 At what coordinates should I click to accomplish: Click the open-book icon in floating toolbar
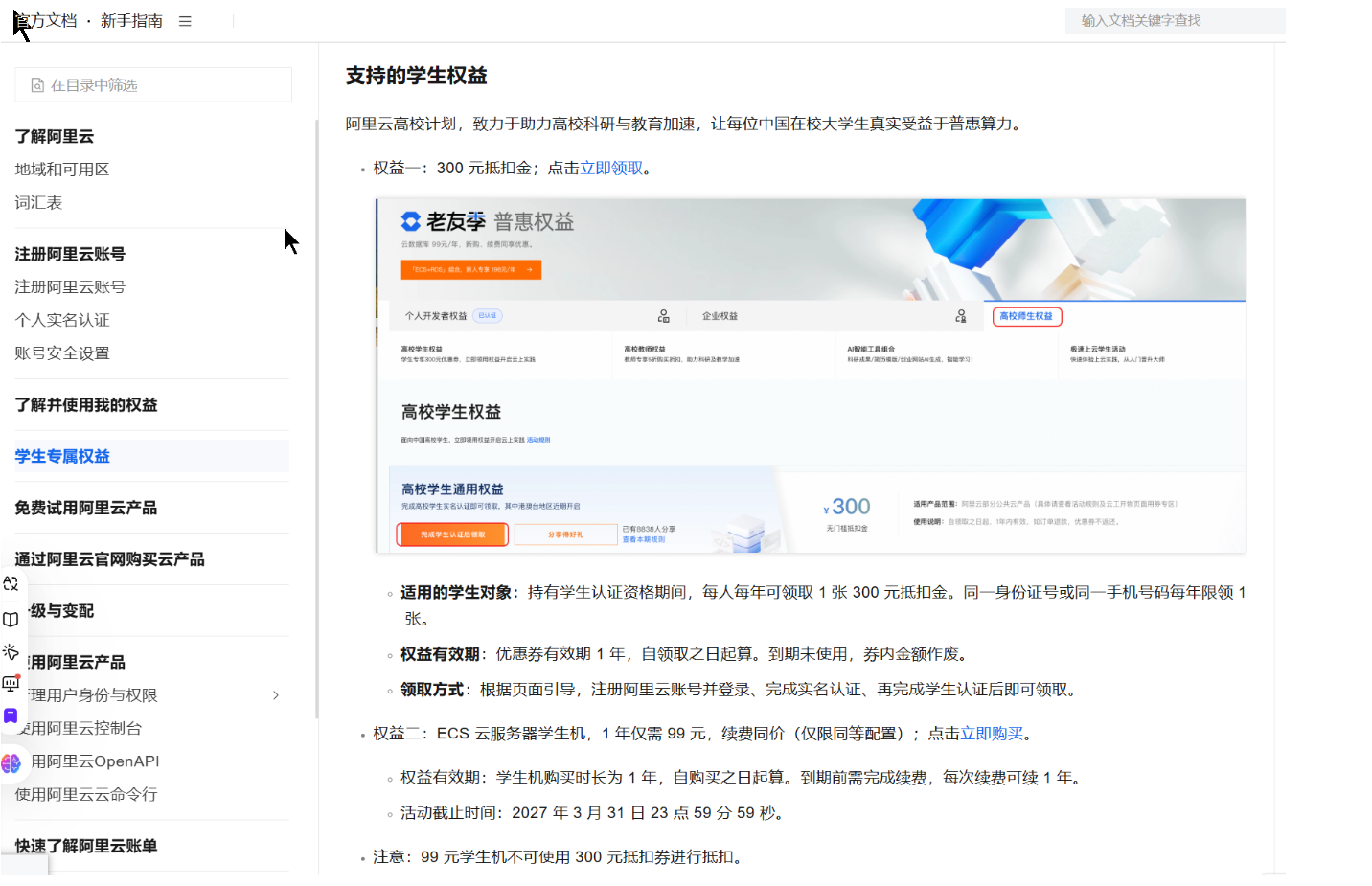pos(11,619)
